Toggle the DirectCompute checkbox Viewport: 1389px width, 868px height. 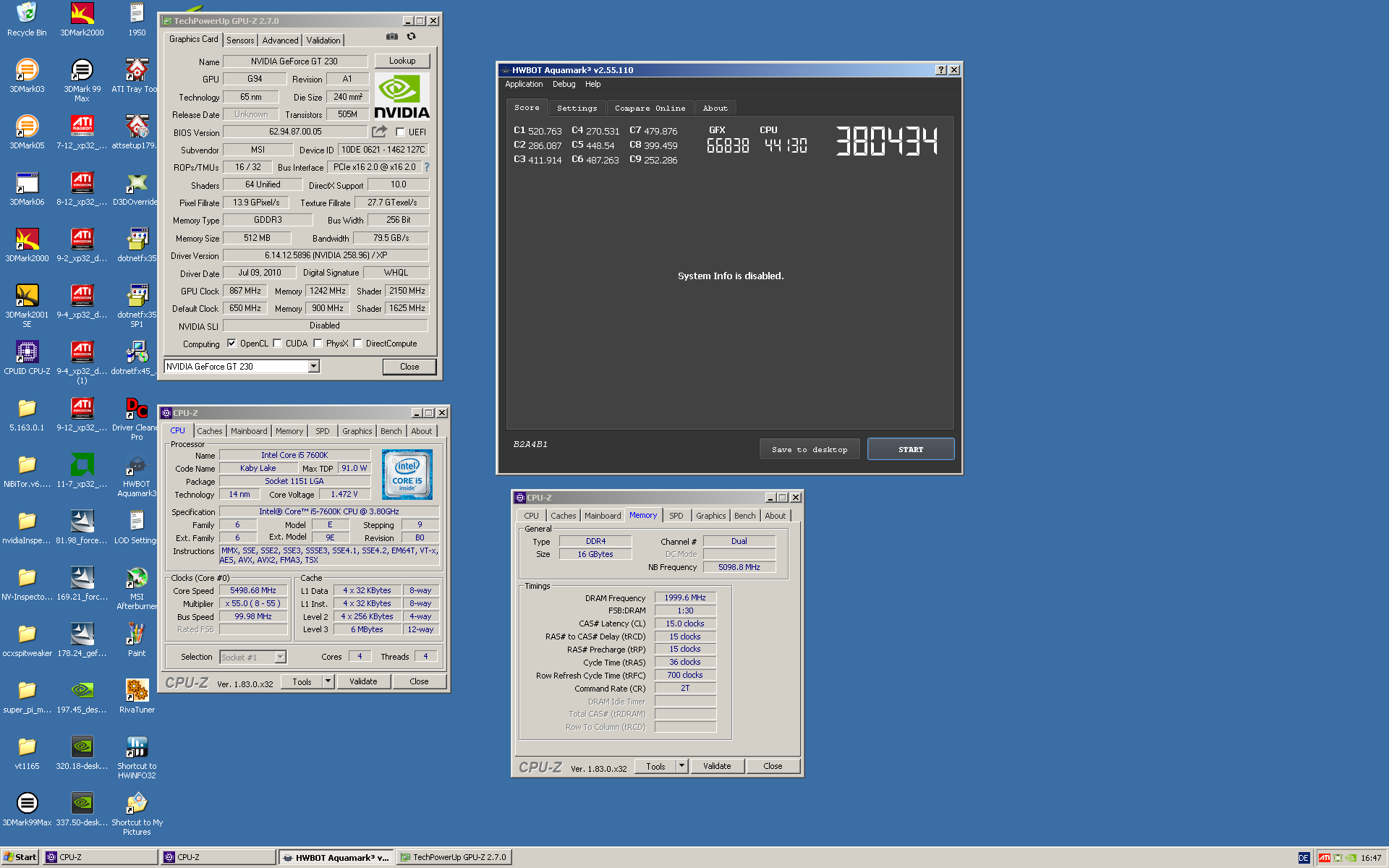[357, 344]
